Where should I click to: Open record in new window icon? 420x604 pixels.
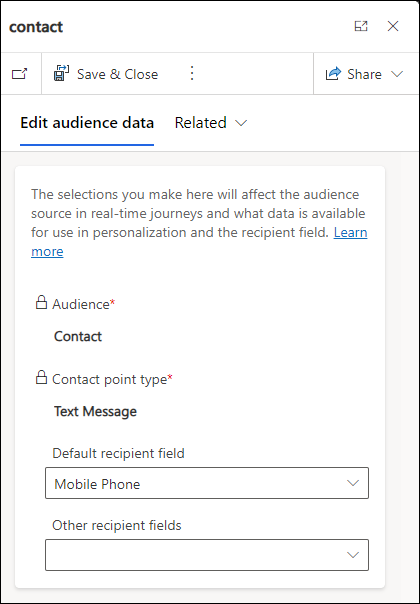click(20, 74)
